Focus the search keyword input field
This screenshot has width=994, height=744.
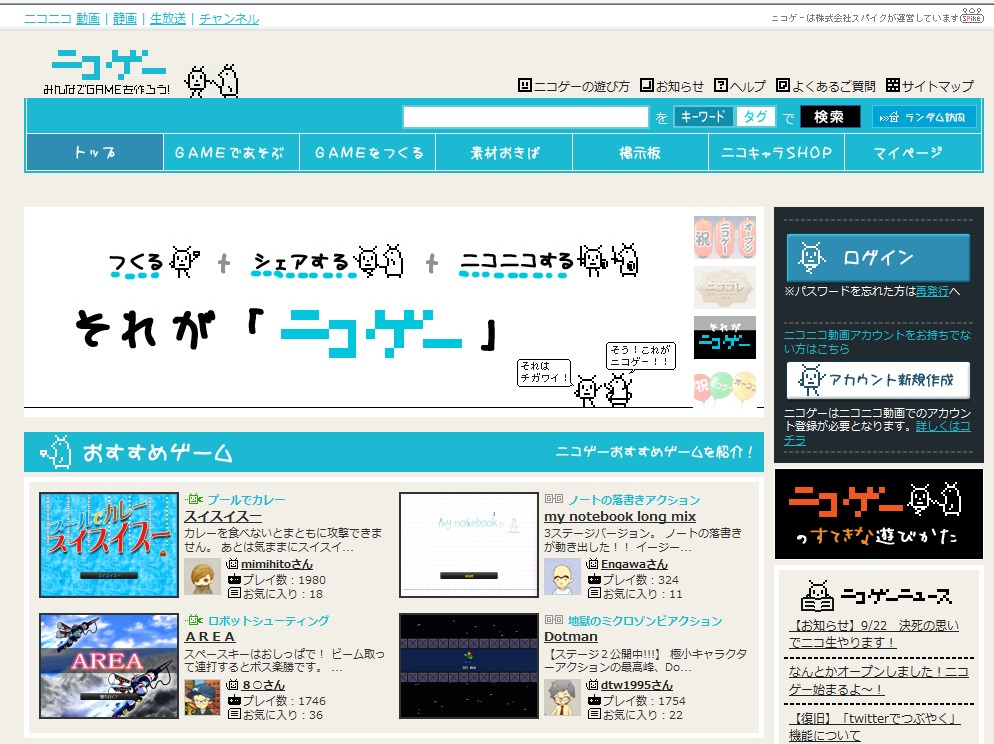(x=525, y=117)
